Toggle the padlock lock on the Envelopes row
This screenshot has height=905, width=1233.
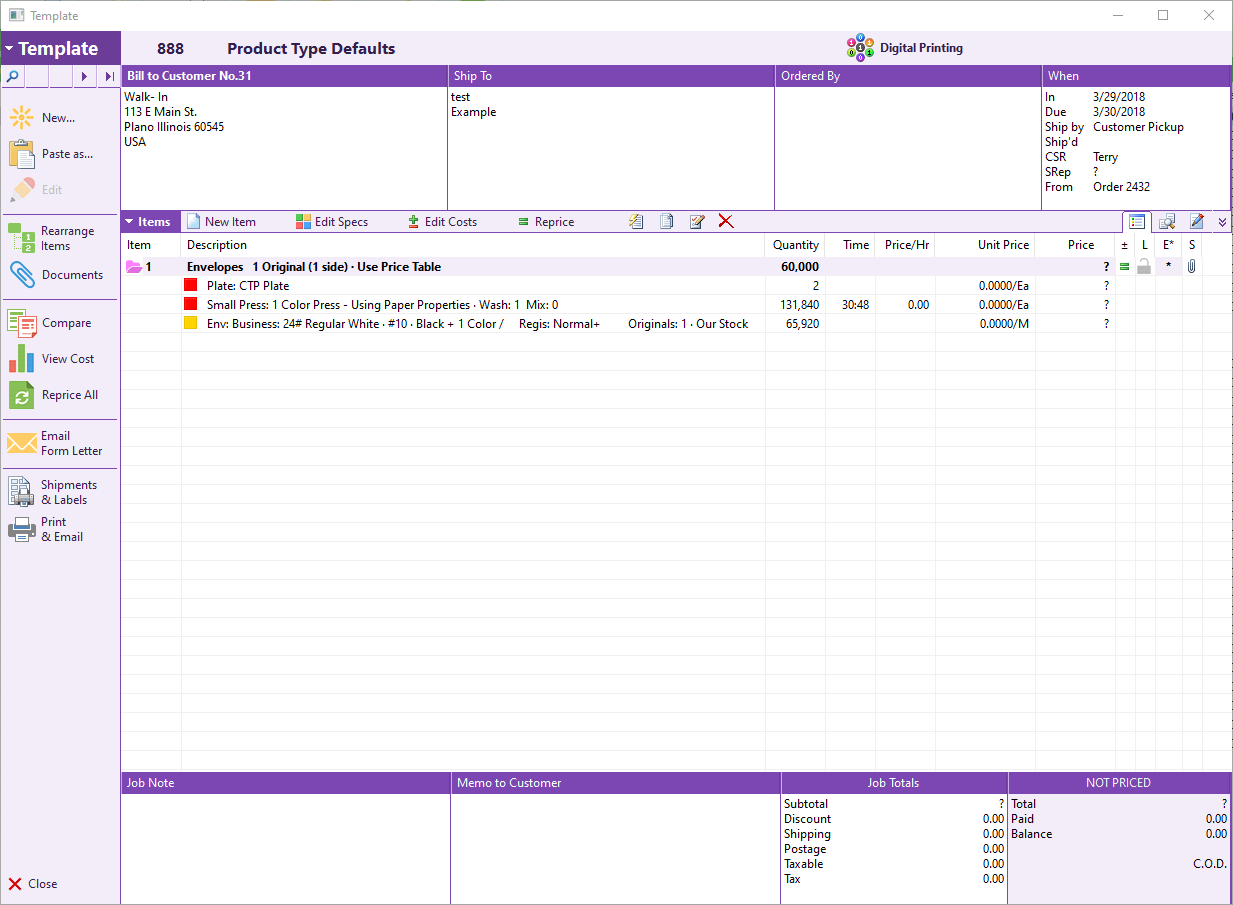pos(1144,266)
